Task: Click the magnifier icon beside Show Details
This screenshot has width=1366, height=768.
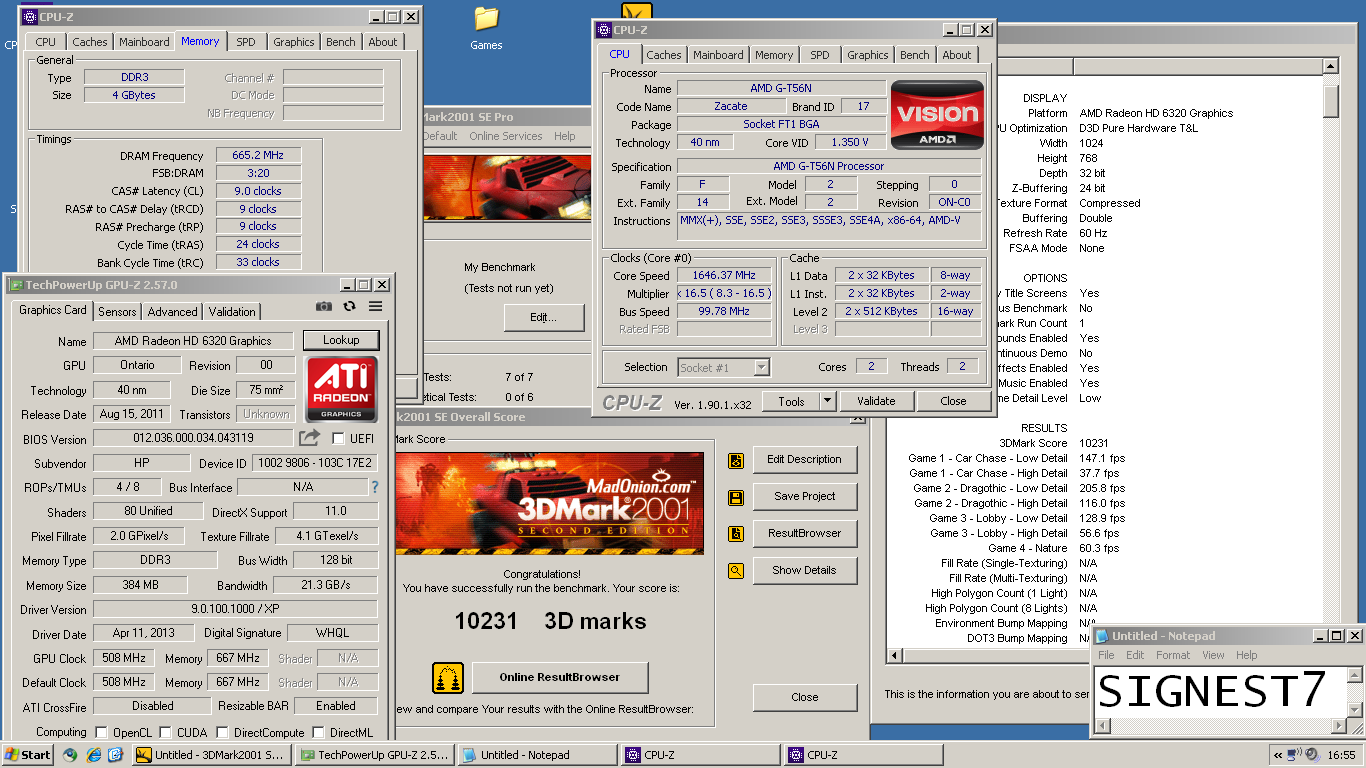Action: tap(736, 571)
